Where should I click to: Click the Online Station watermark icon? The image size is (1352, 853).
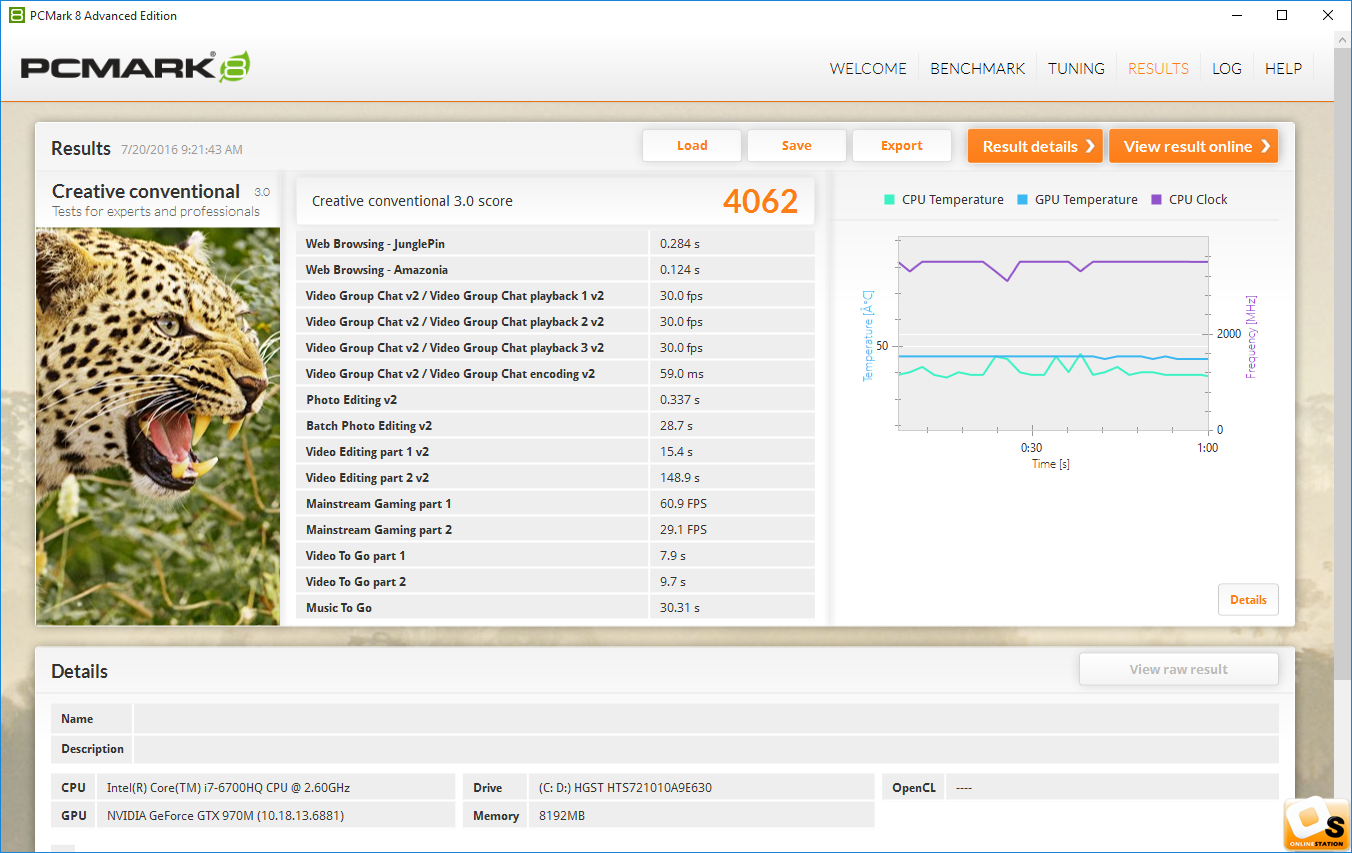coord(1314,824)
